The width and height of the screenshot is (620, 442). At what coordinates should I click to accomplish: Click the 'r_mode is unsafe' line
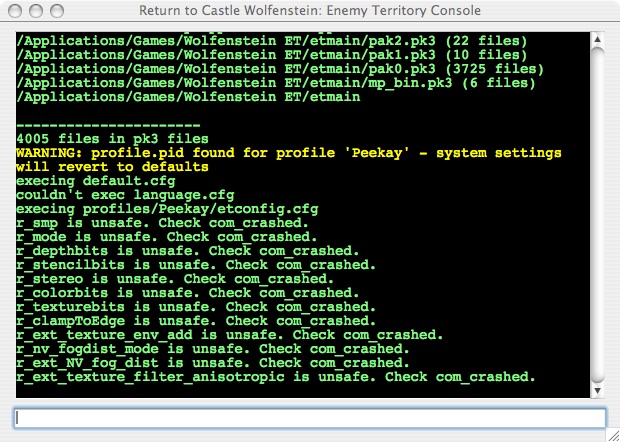(x=166, y=237)
